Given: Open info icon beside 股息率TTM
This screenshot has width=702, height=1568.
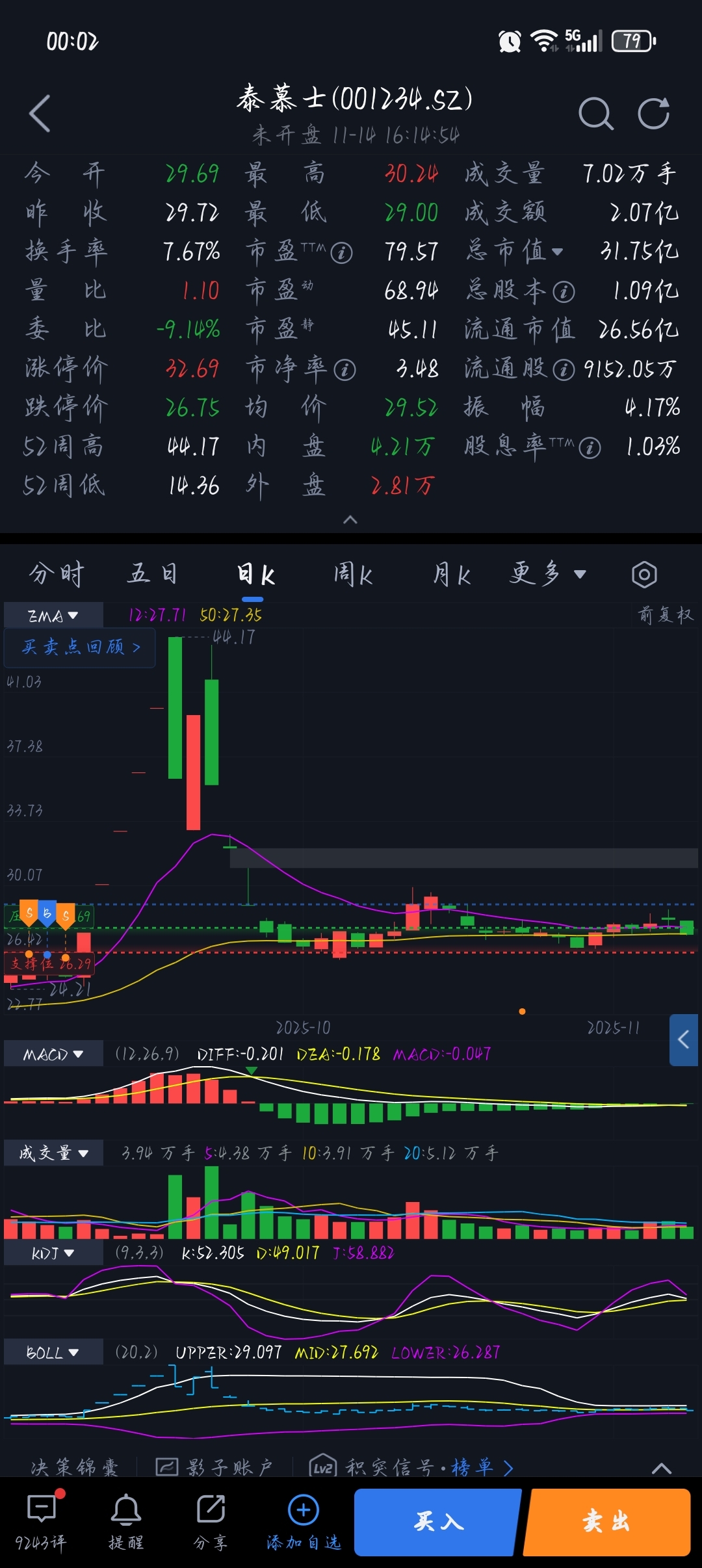Looking at the screenshot, I should click(x=590, y=448).
